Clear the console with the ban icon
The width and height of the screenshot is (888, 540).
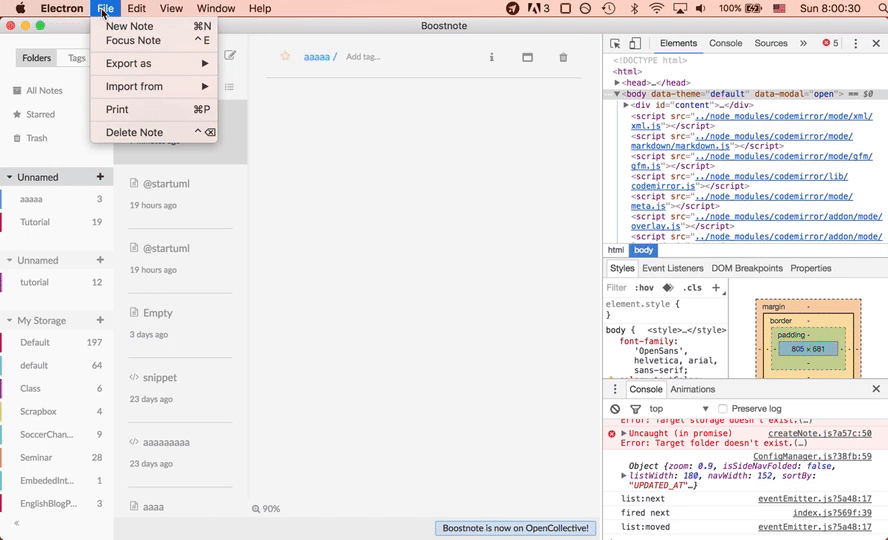pos(615,409)
